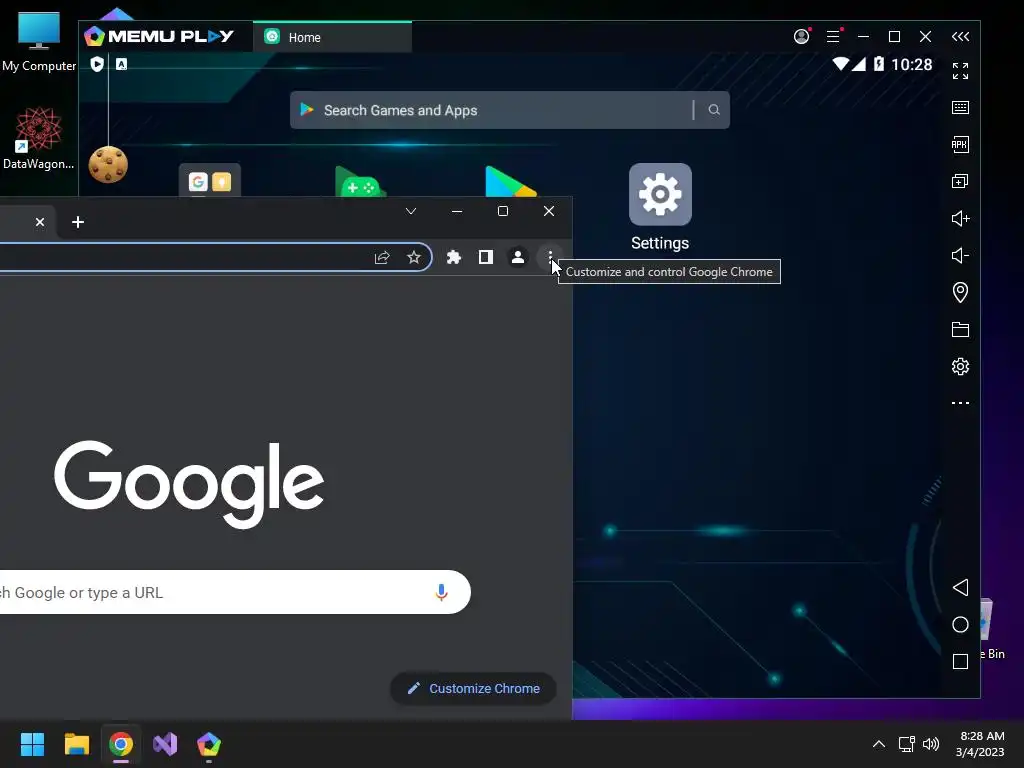
Task: Open network icon in system tray
Action: 906,744
